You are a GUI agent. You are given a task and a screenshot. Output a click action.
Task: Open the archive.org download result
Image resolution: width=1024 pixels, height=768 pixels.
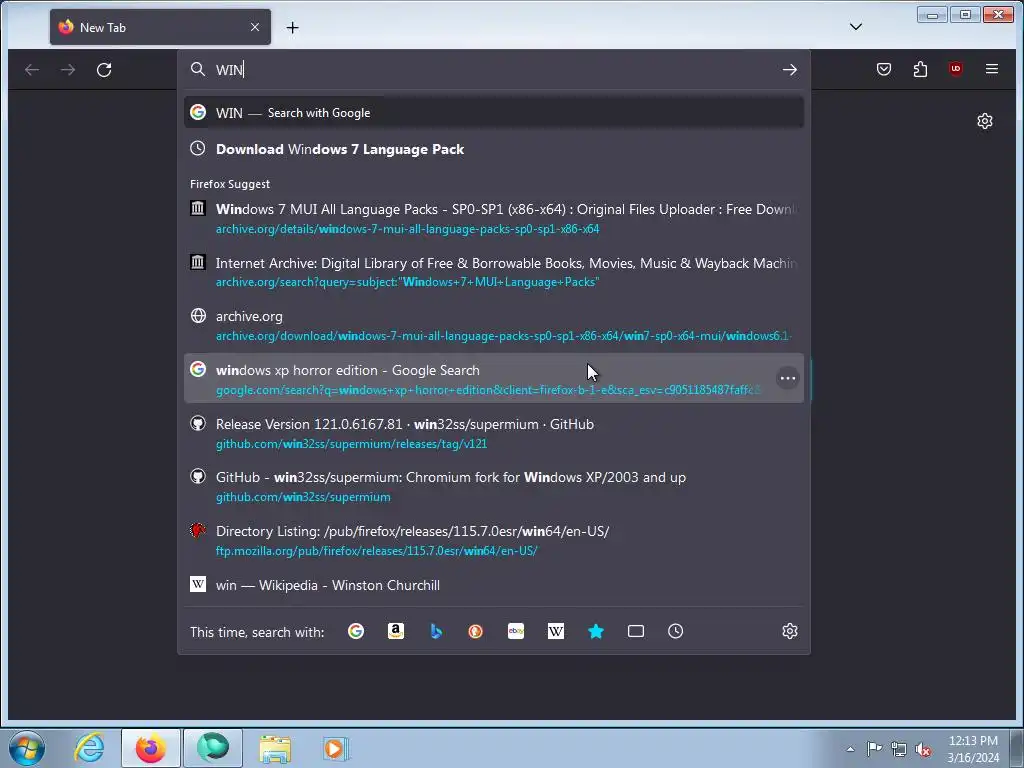coord(494,325)
